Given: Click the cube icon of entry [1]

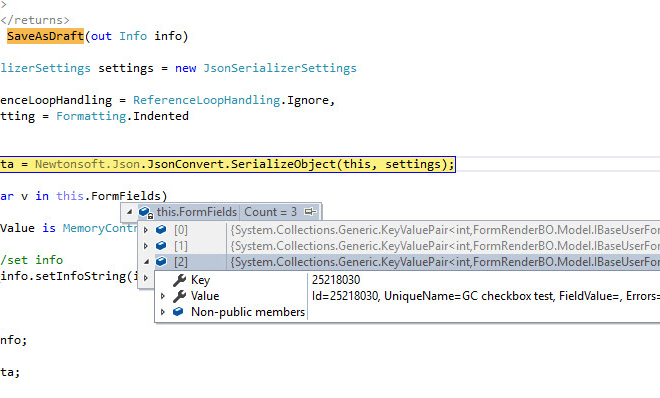Looking at the screenshot, I should tap(161, 246).
